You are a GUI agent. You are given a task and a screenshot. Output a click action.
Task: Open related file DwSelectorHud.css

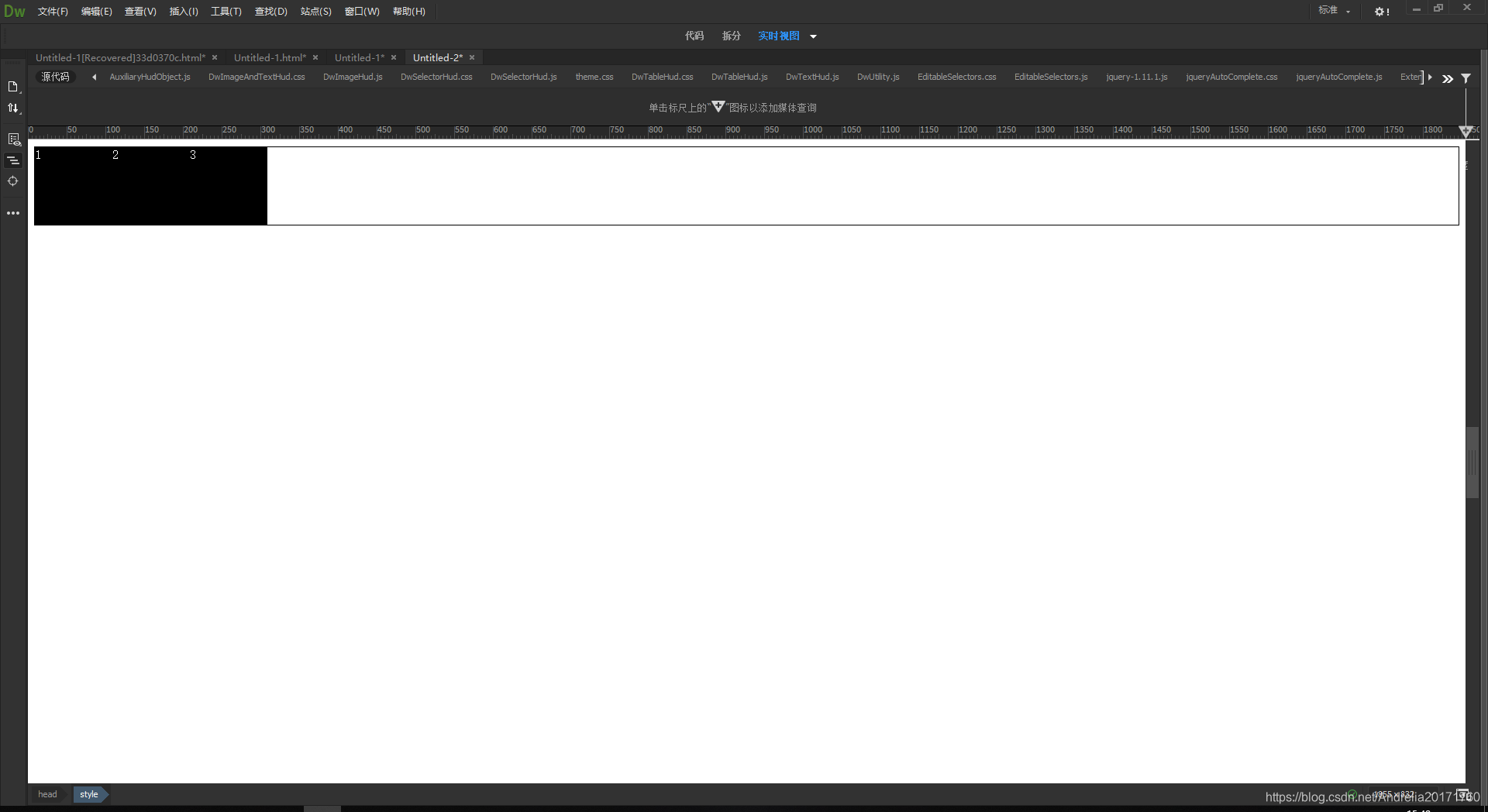coord(436,77)
